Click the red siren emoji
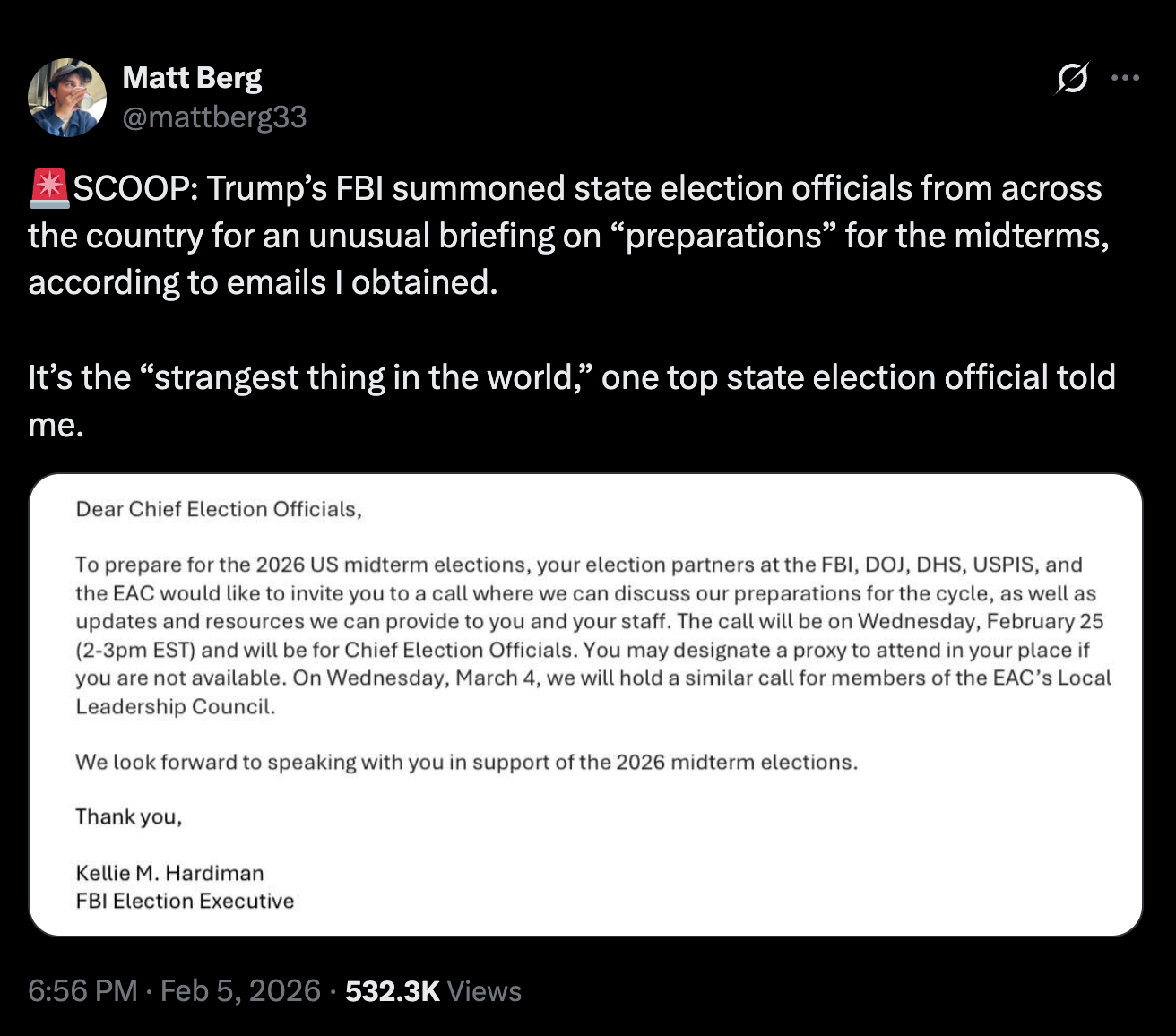The height and width of the screenshot is (1036, 1176). [49, 188]
